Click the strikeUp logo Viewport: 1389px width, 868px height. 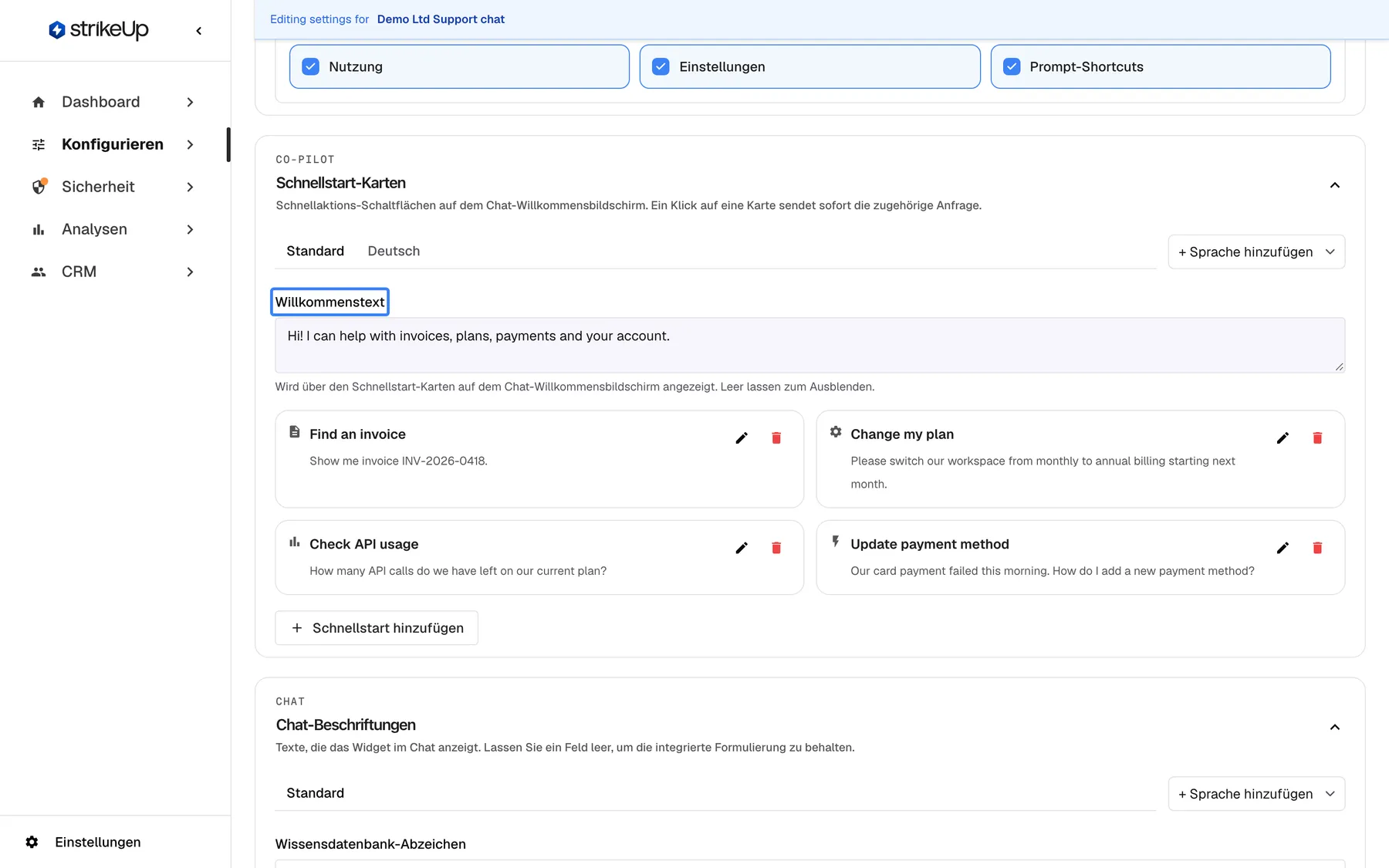coord(99,29)
